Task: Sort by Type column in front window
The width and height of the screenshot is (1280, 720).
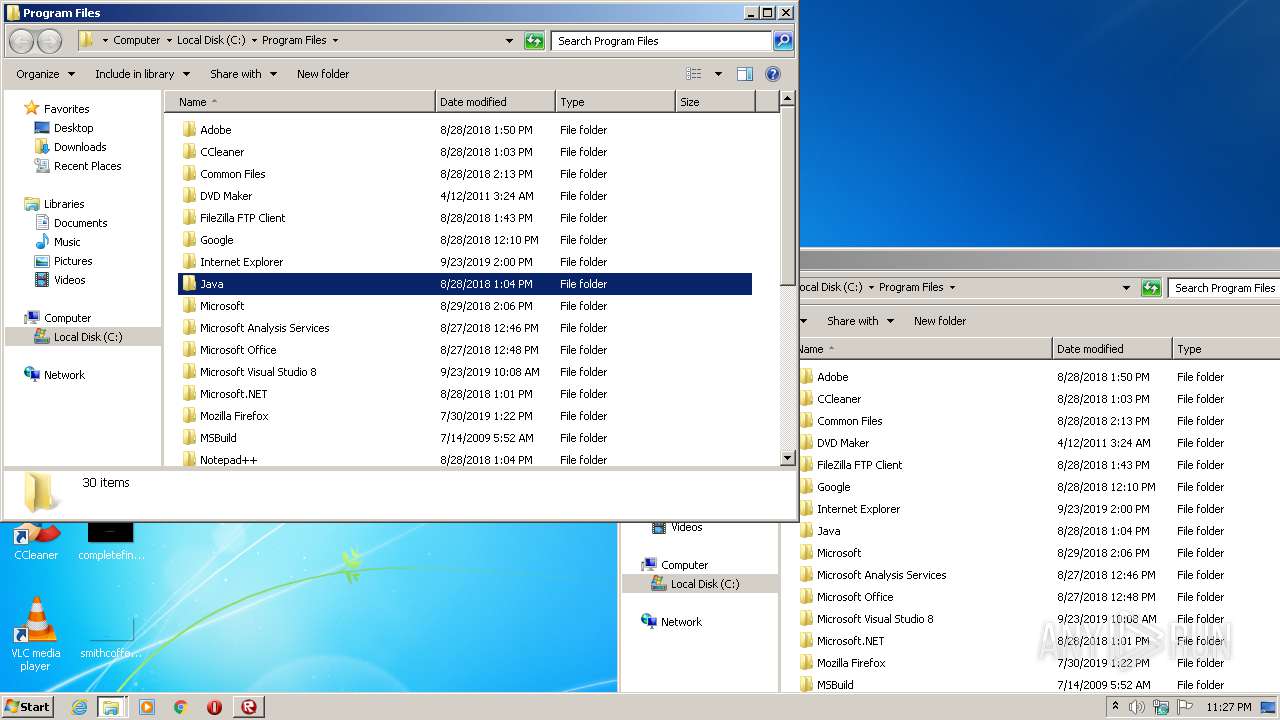Action: coord(615,102)
